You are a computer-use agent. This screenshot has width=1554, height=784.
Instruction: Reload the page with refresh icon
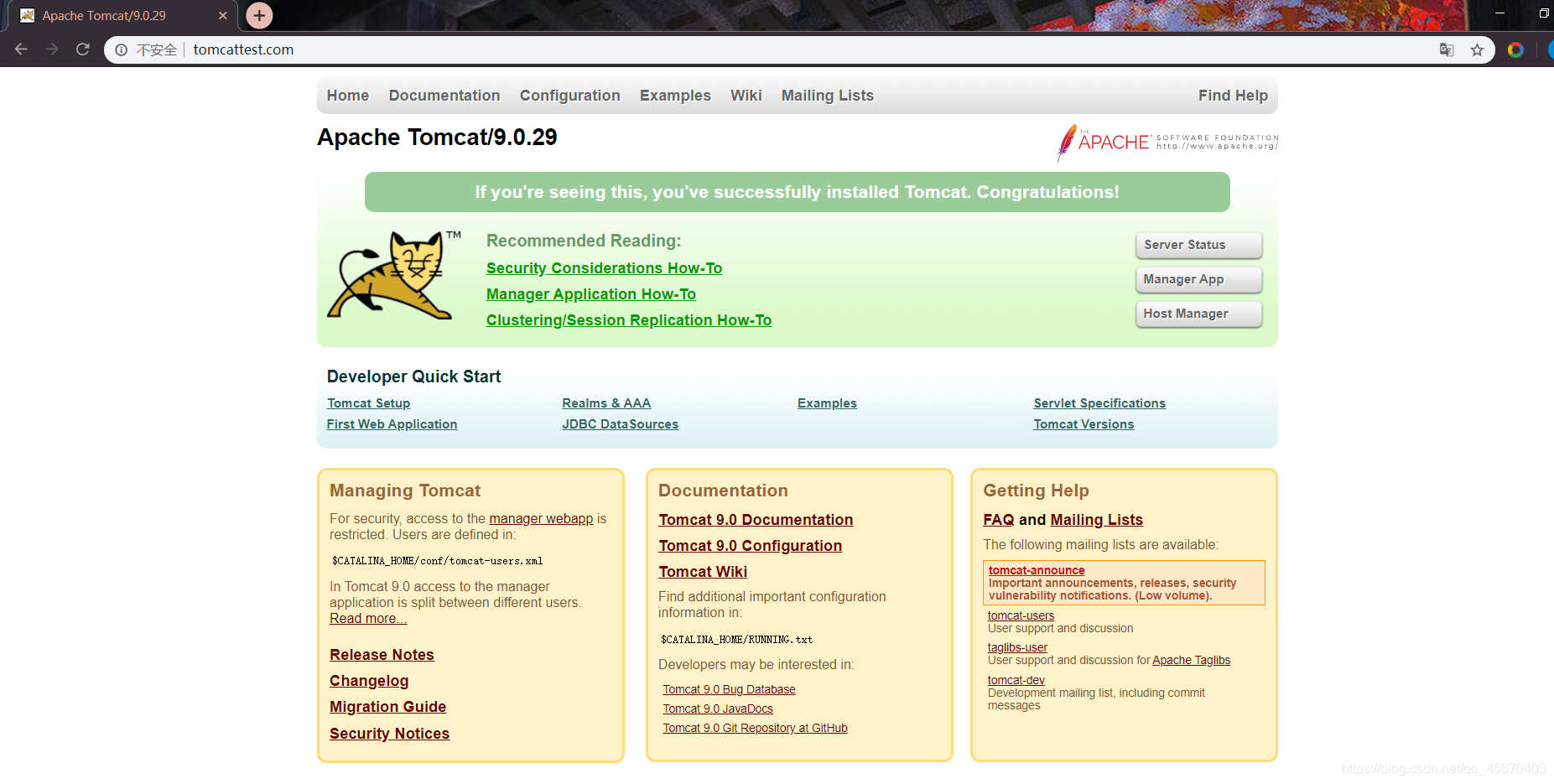tap(82, 49)
